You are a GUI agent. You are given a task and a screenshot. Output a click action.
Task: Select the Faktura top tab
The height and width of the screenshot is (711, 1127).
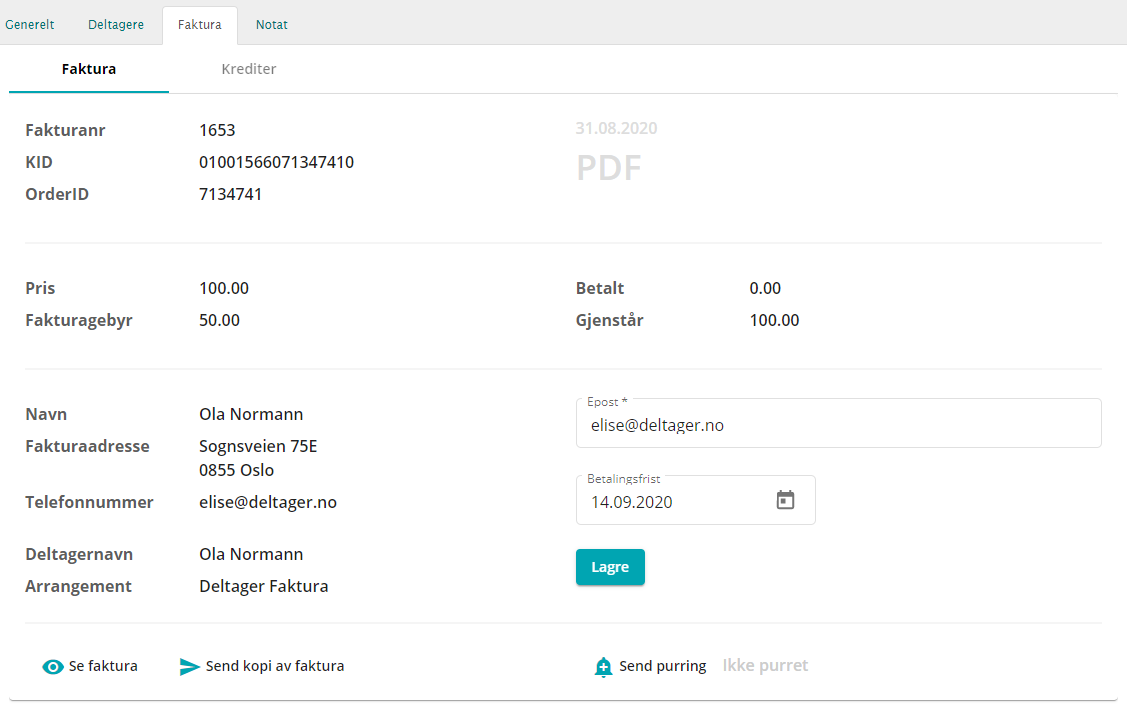click(x=200, y=24)
